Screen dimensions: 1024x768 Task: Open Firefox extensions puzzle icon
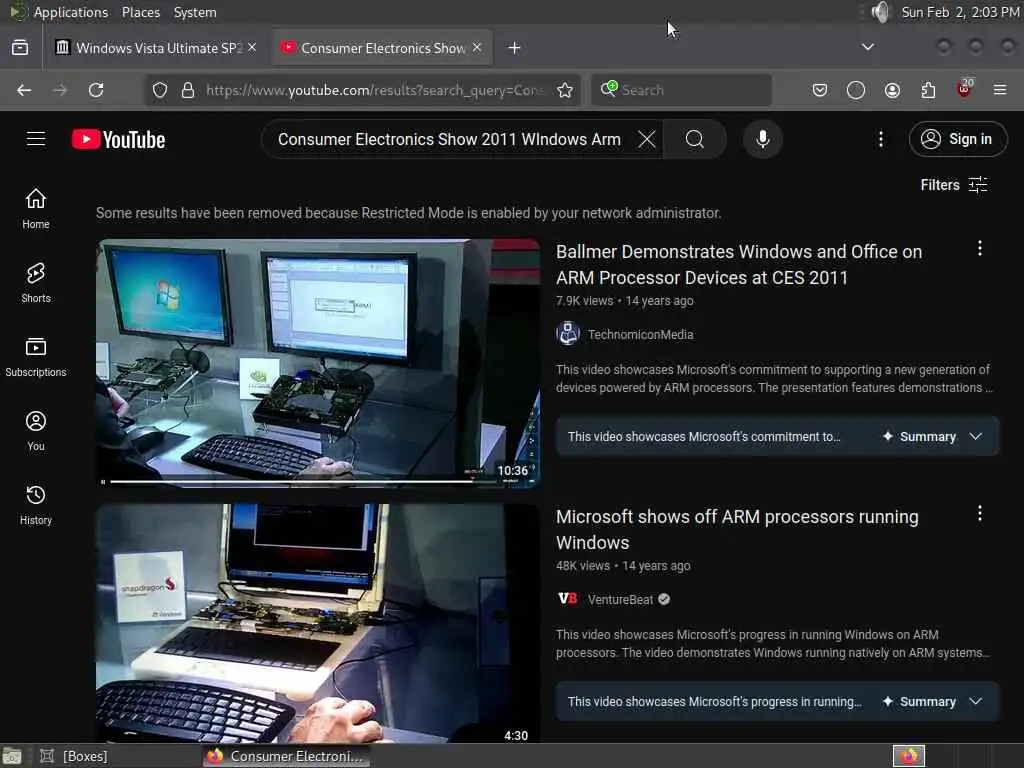928,90
